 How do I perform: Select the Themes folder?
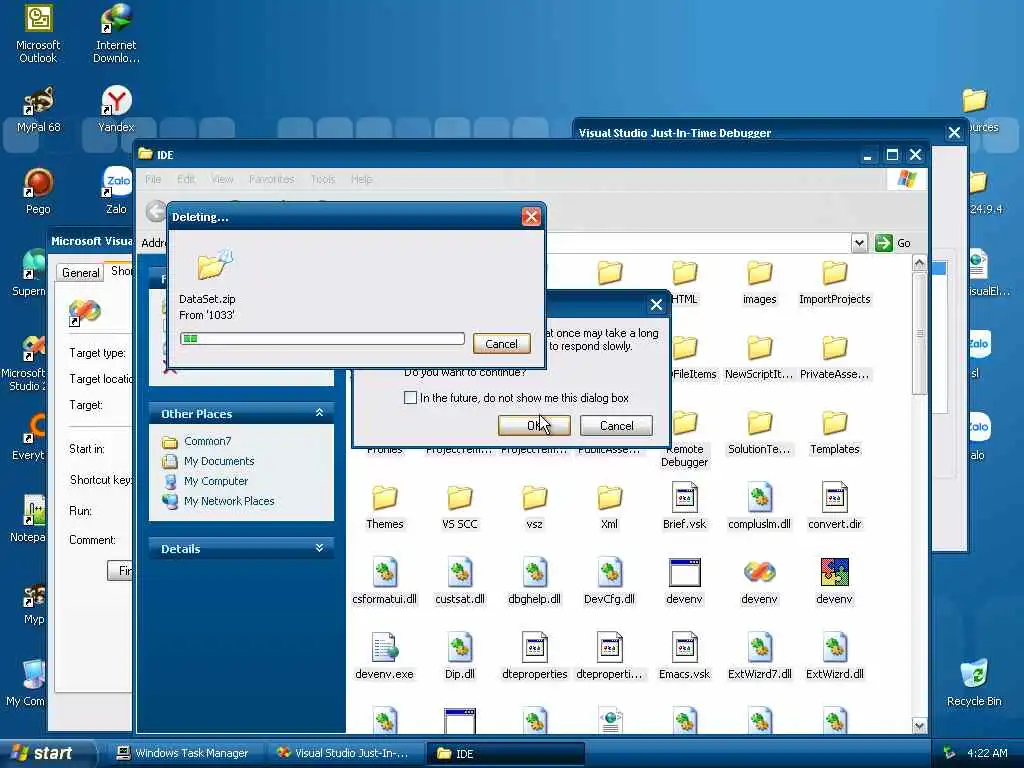[385, 507]
